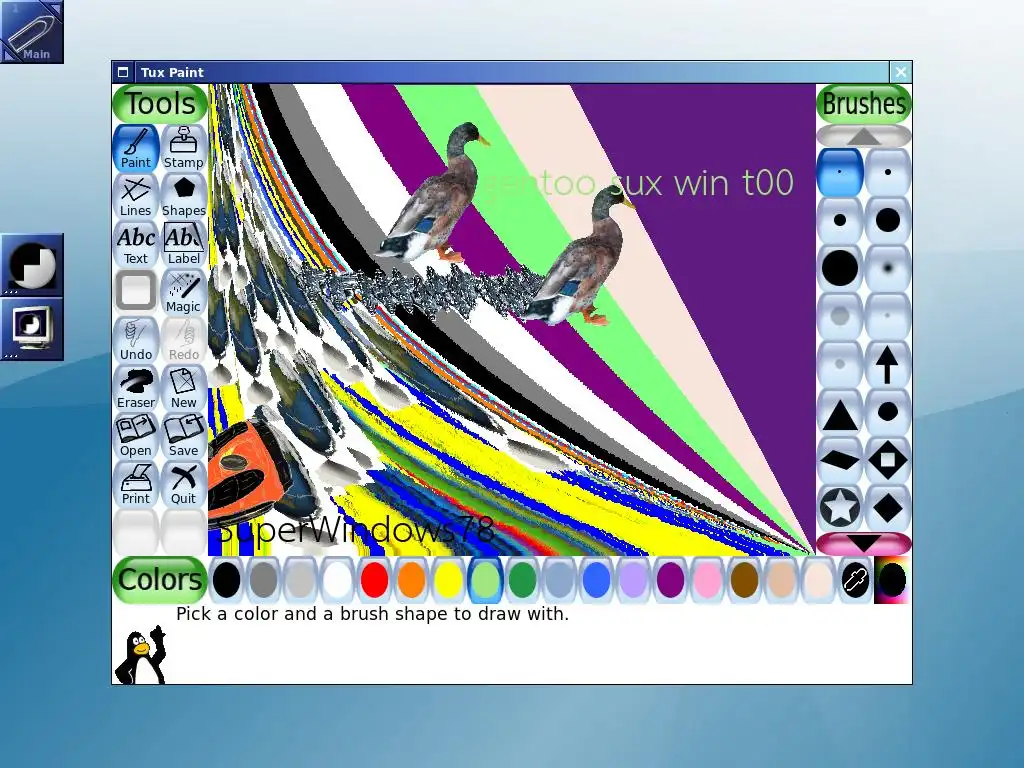Open the rainbow custom color chooser
The image size is (1024, 768).
892,579
